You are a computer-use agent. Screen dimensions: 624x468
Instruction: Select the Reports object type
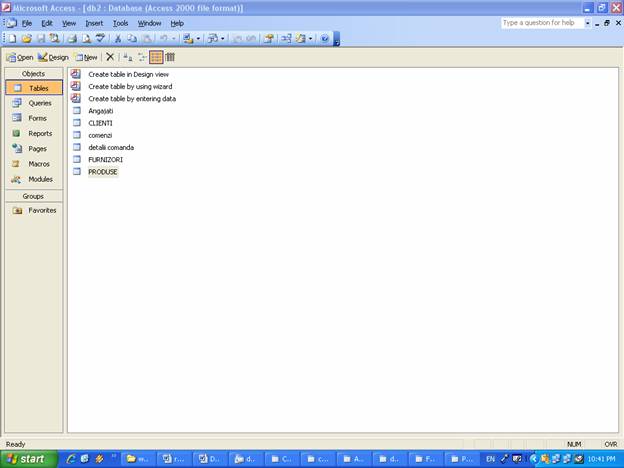(x=34, y=133)
